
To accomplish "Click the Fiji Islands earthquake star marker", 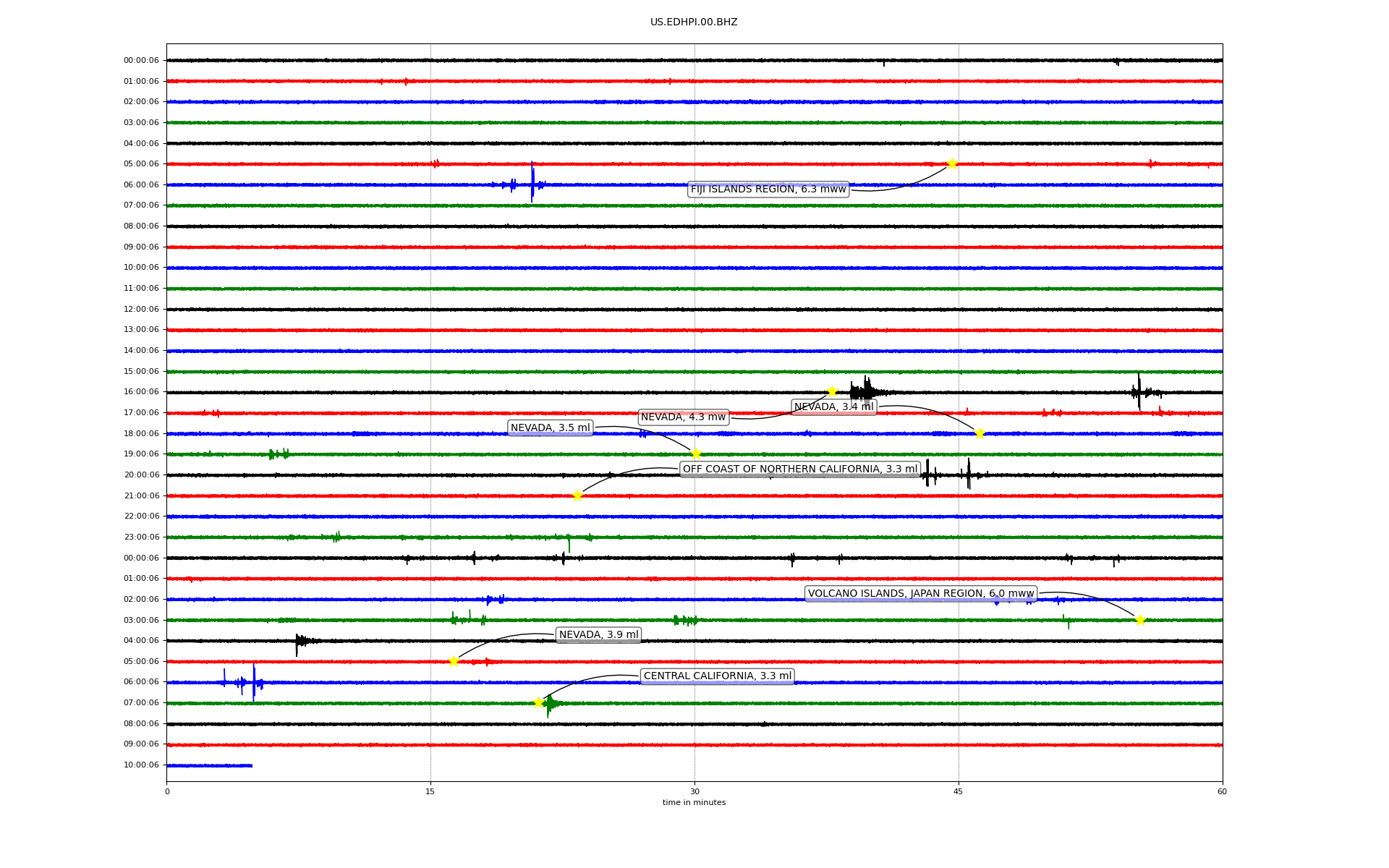I will click(952, 163).
